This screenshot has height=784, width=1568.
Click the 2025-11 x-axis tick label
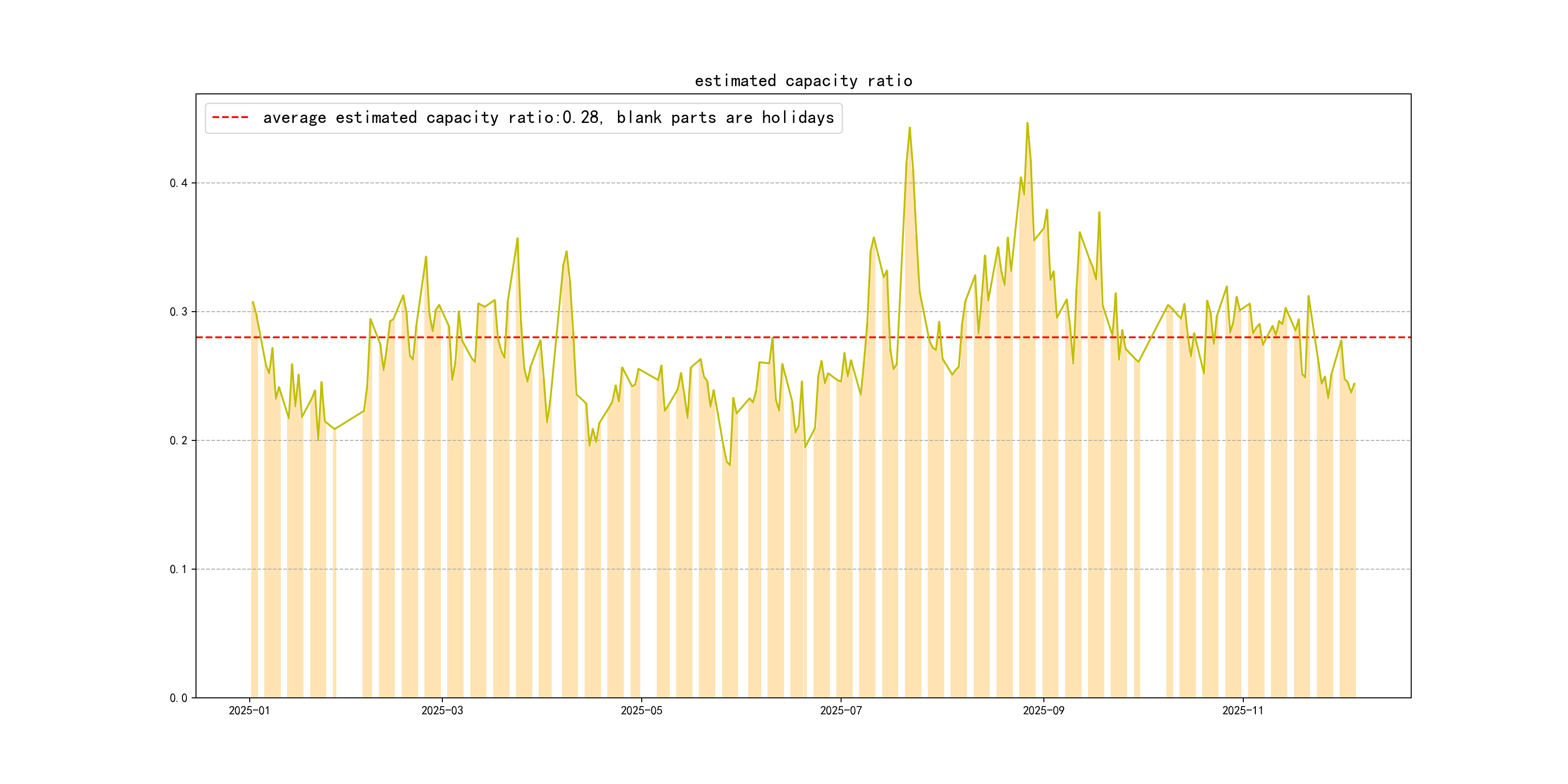point(1242,710)
